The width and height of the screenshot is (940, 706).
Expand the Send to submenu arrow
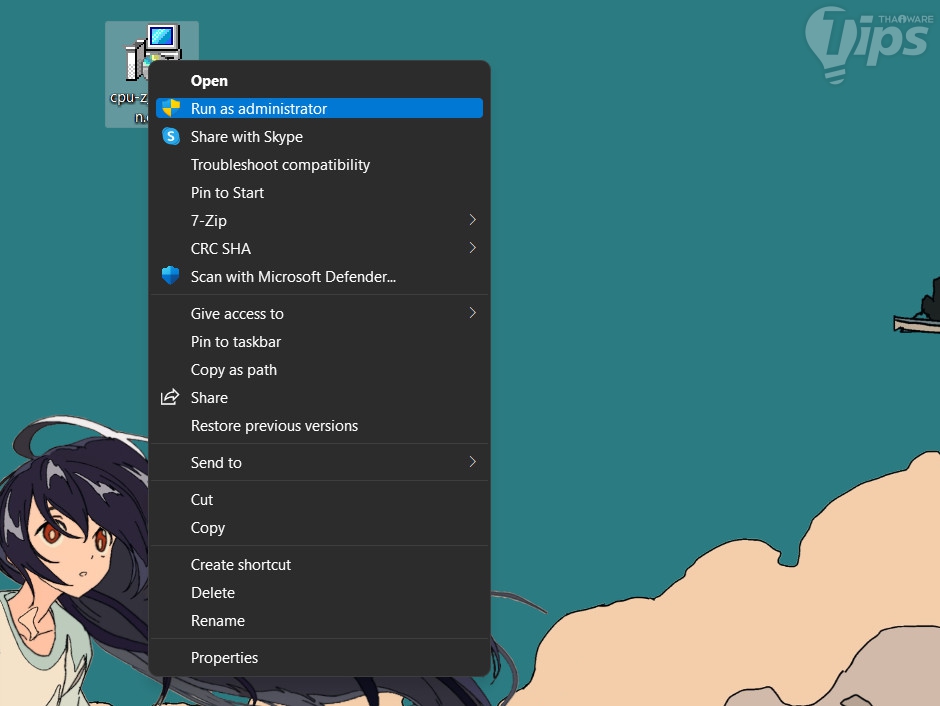pos(472,461)
